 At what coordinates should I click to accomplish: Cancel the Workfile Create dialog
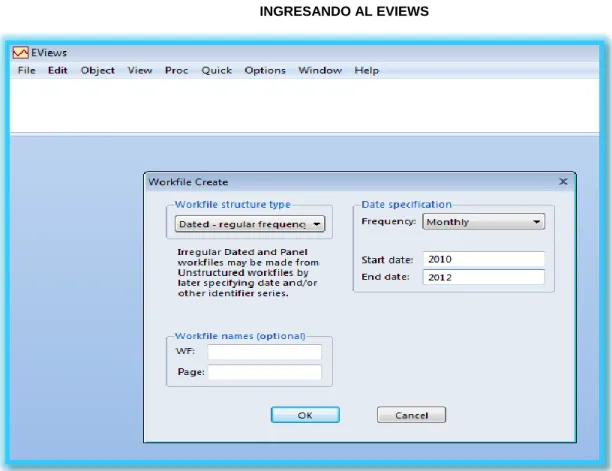click(x=411, y=415)
